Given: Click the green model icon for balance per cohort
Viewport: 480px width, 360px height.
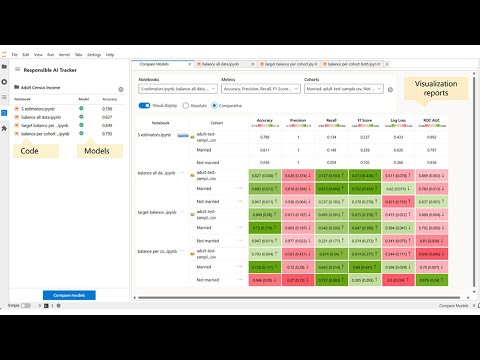Looking at the screenshot, I should (x=81, y=133).
